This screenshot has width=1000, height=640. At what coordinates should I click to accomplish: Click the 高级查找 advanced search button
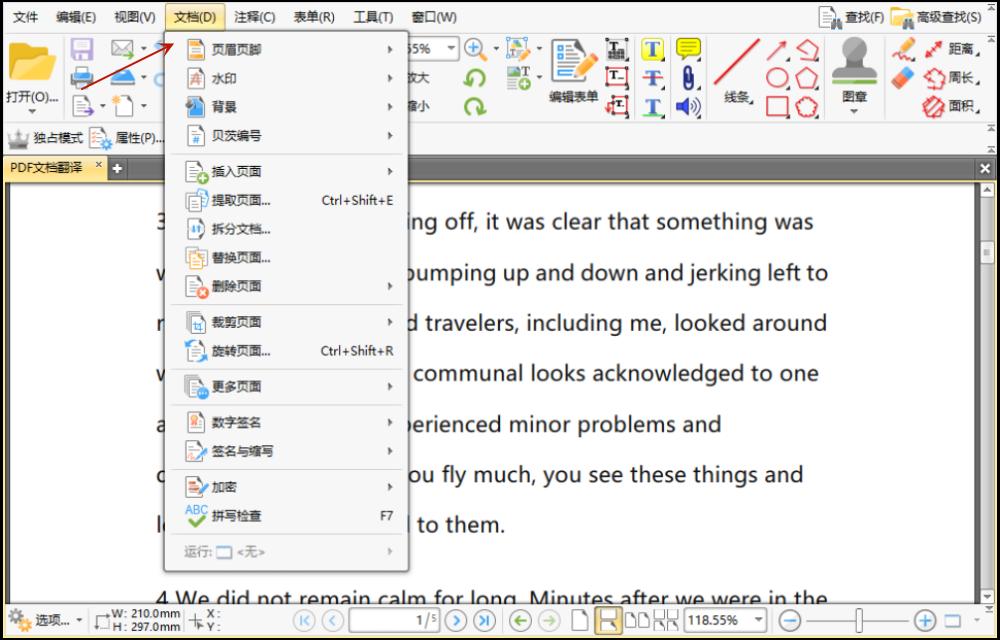936,17
